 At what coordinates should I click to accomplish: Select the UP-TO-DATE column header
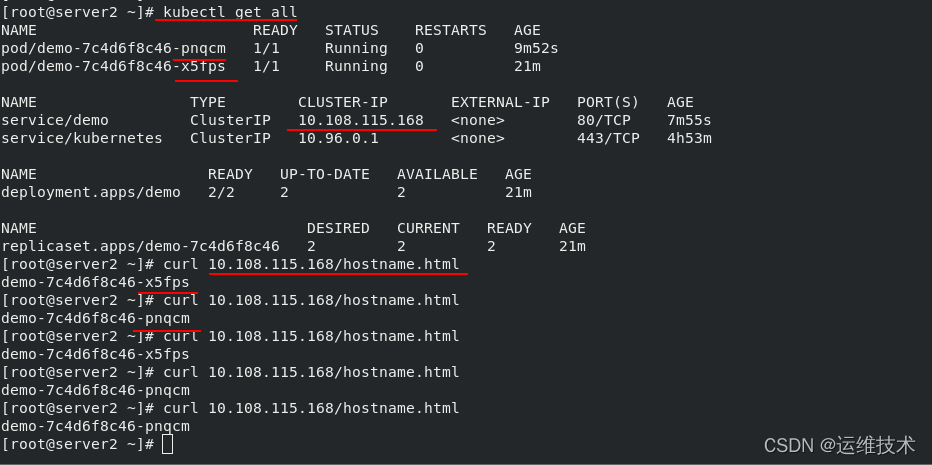click(325, 174)
